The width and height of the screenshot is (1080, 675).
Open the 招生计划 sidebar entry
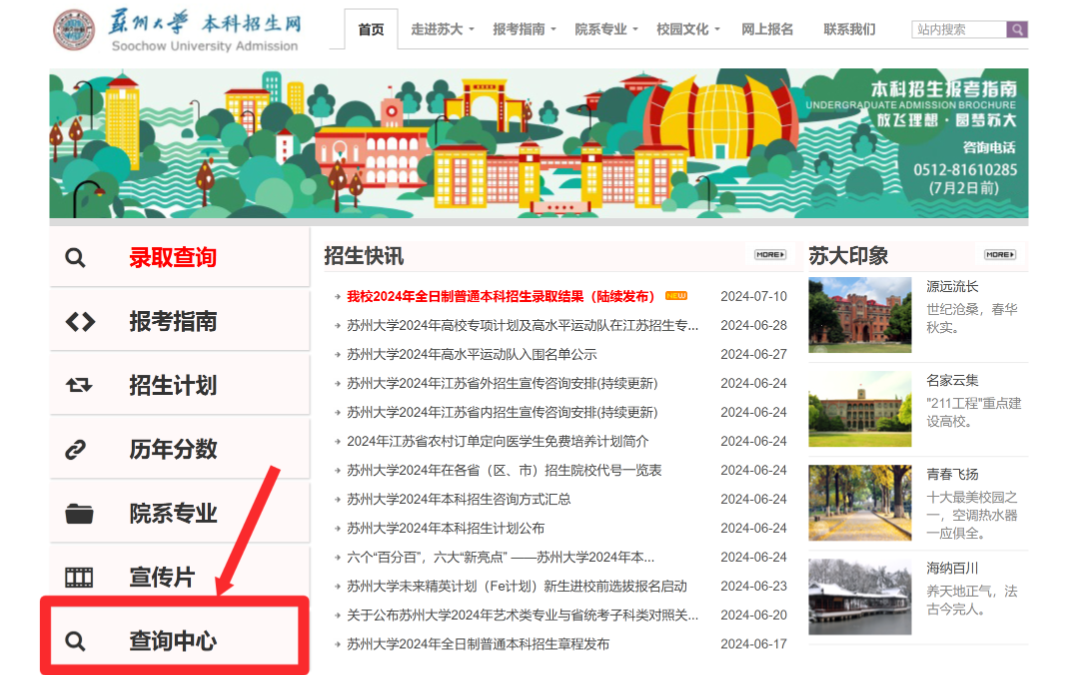(179, 385)
